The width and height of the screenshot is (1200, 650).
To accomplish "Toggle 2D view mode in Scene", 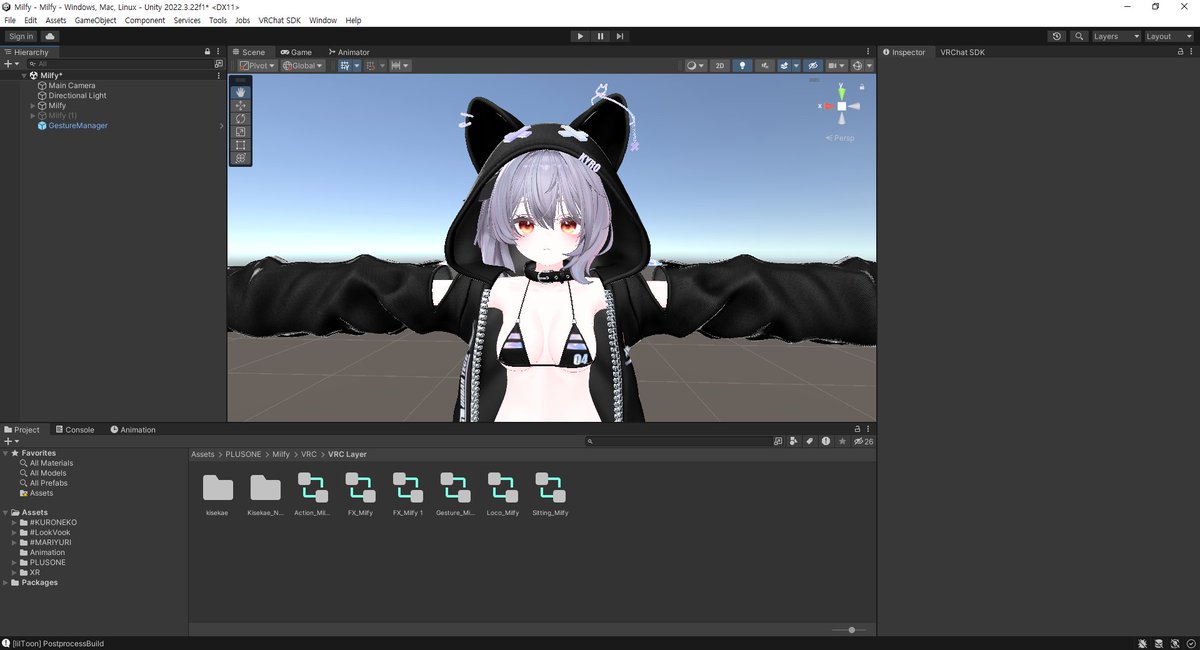I will [719, 65].
